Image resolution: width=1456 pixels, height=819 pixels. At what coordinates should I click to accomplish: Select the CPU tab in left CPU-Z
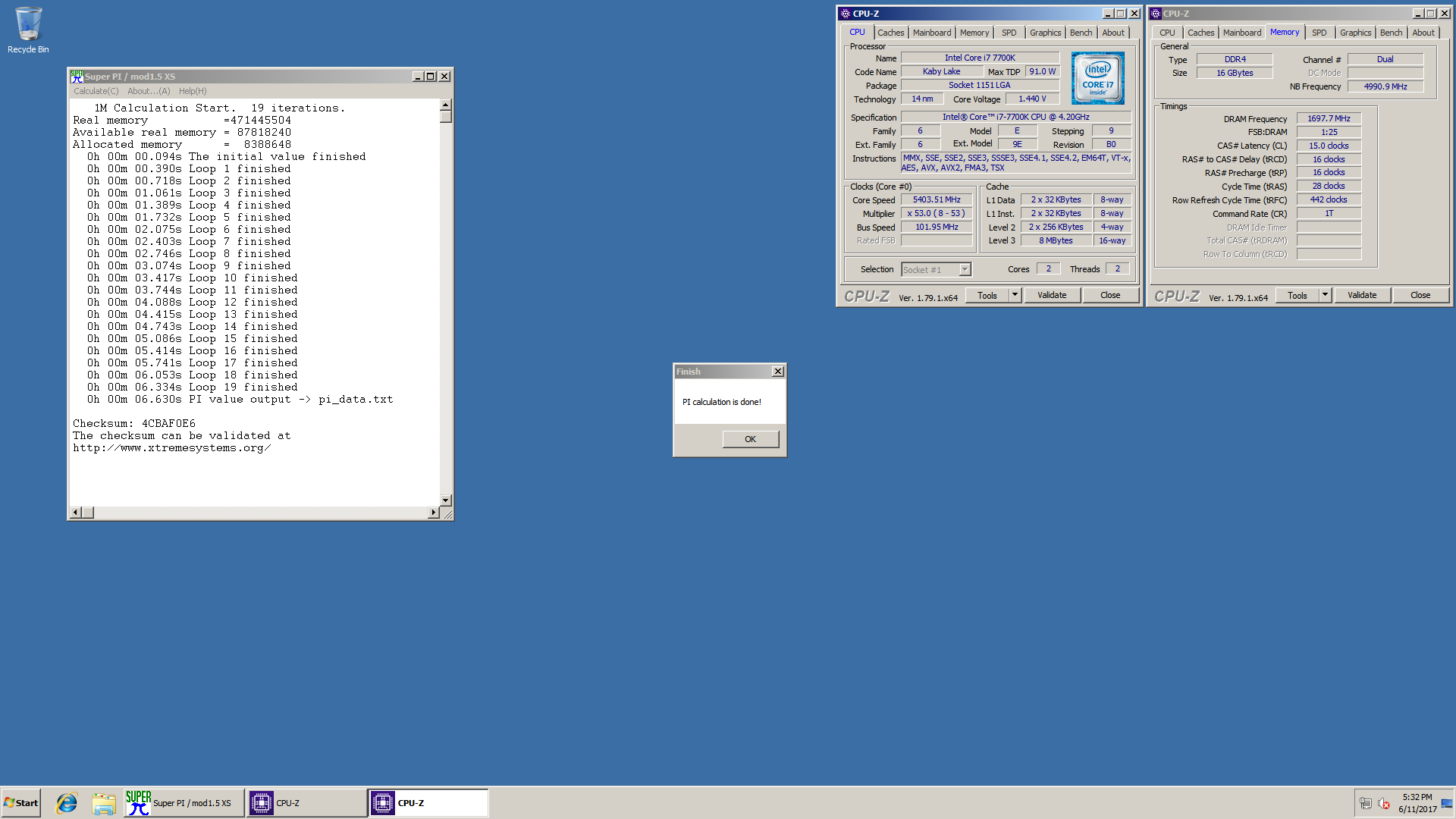pyautogui.click(x=857, y=32)
